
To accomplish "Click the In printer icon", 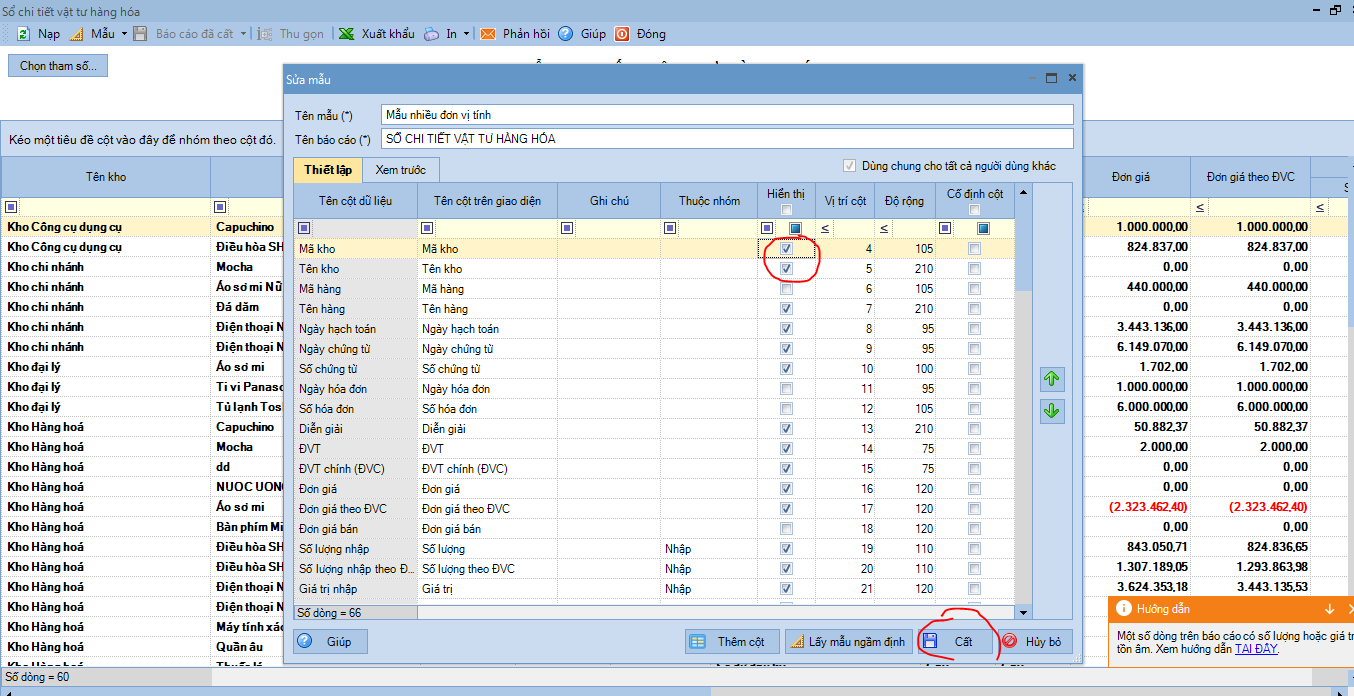I will click(431, 34).
